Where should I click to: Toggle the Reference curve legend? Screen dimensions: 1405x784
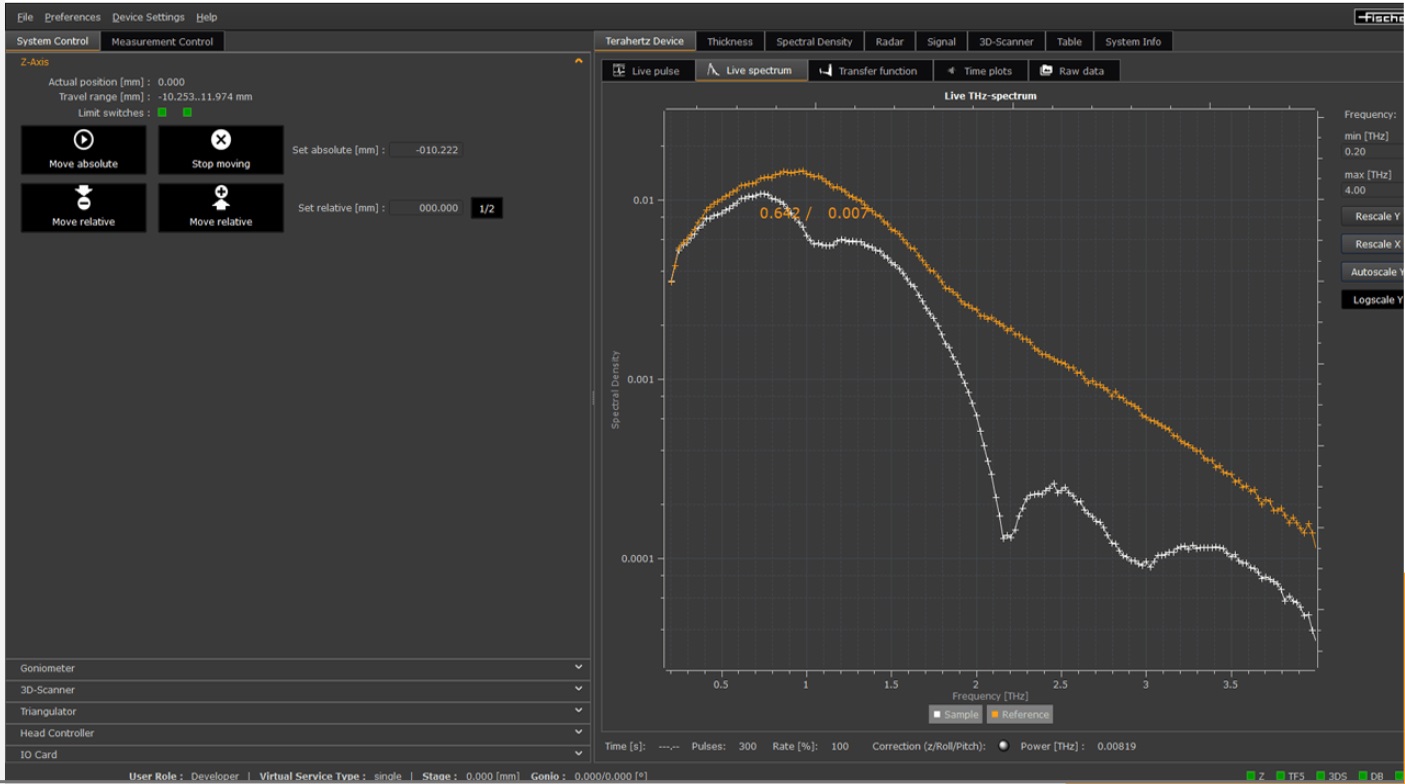1019,714
